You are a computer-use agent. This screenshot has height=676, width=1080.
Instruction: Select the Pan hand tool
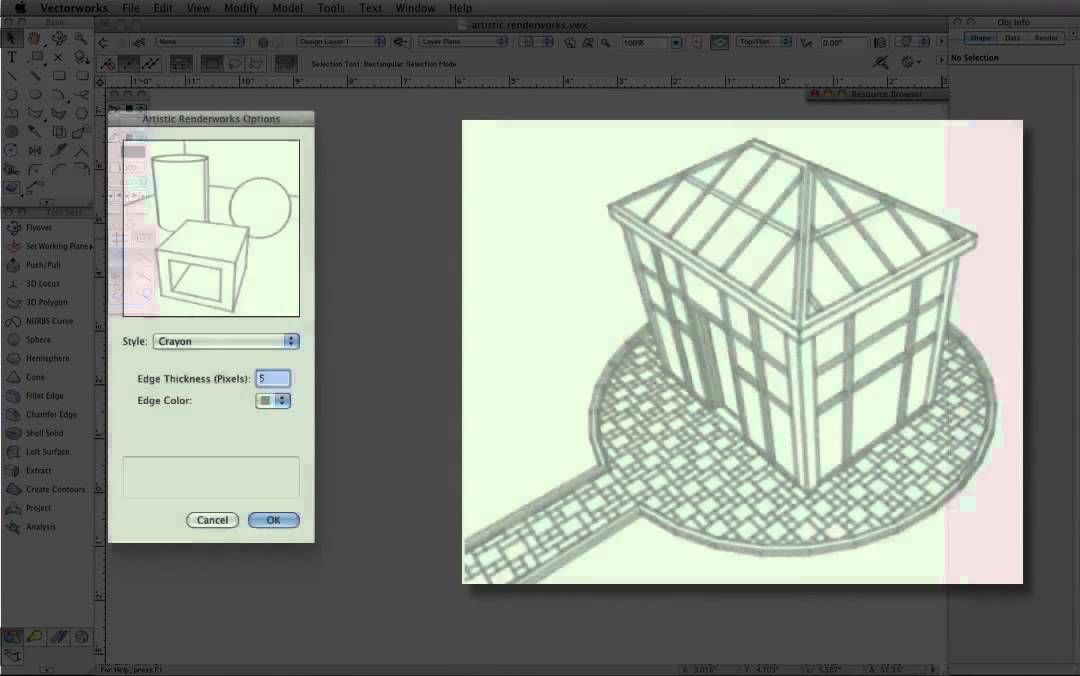34,38
